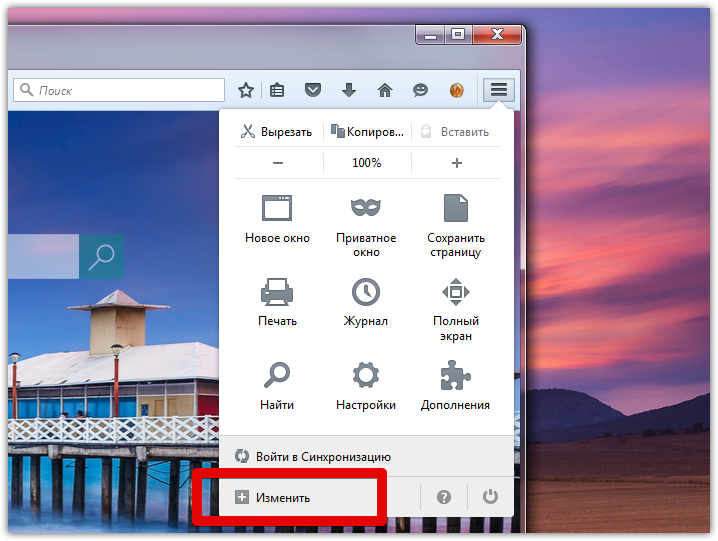Open the Downloads arrow icon
Screen dimensions: 718x541
(349, 90)
